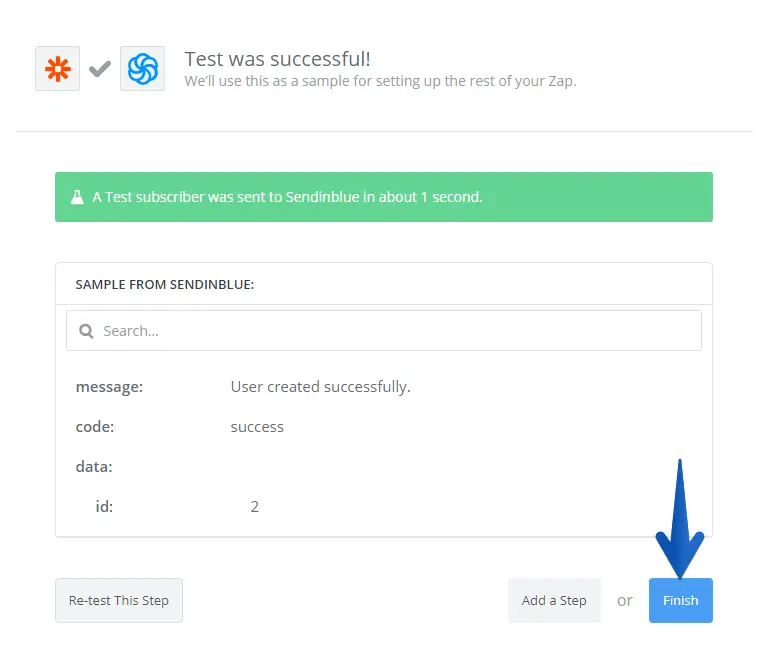Click the green Test subscriber sent message
The height and width of the screenshot is (663, 757).
click(x=287, y=197)
